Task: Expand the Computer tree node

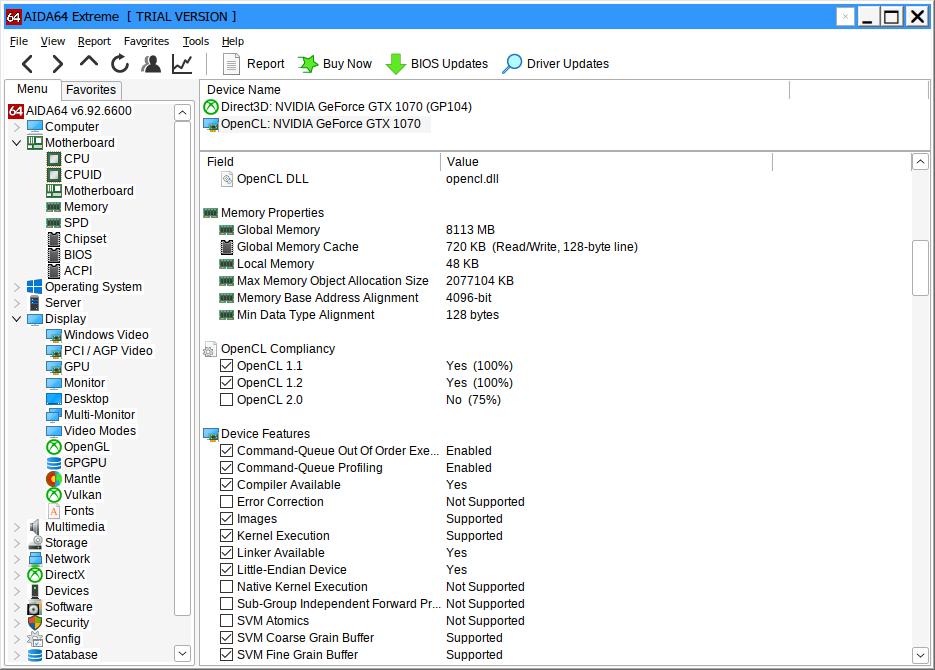Action: 17,128
